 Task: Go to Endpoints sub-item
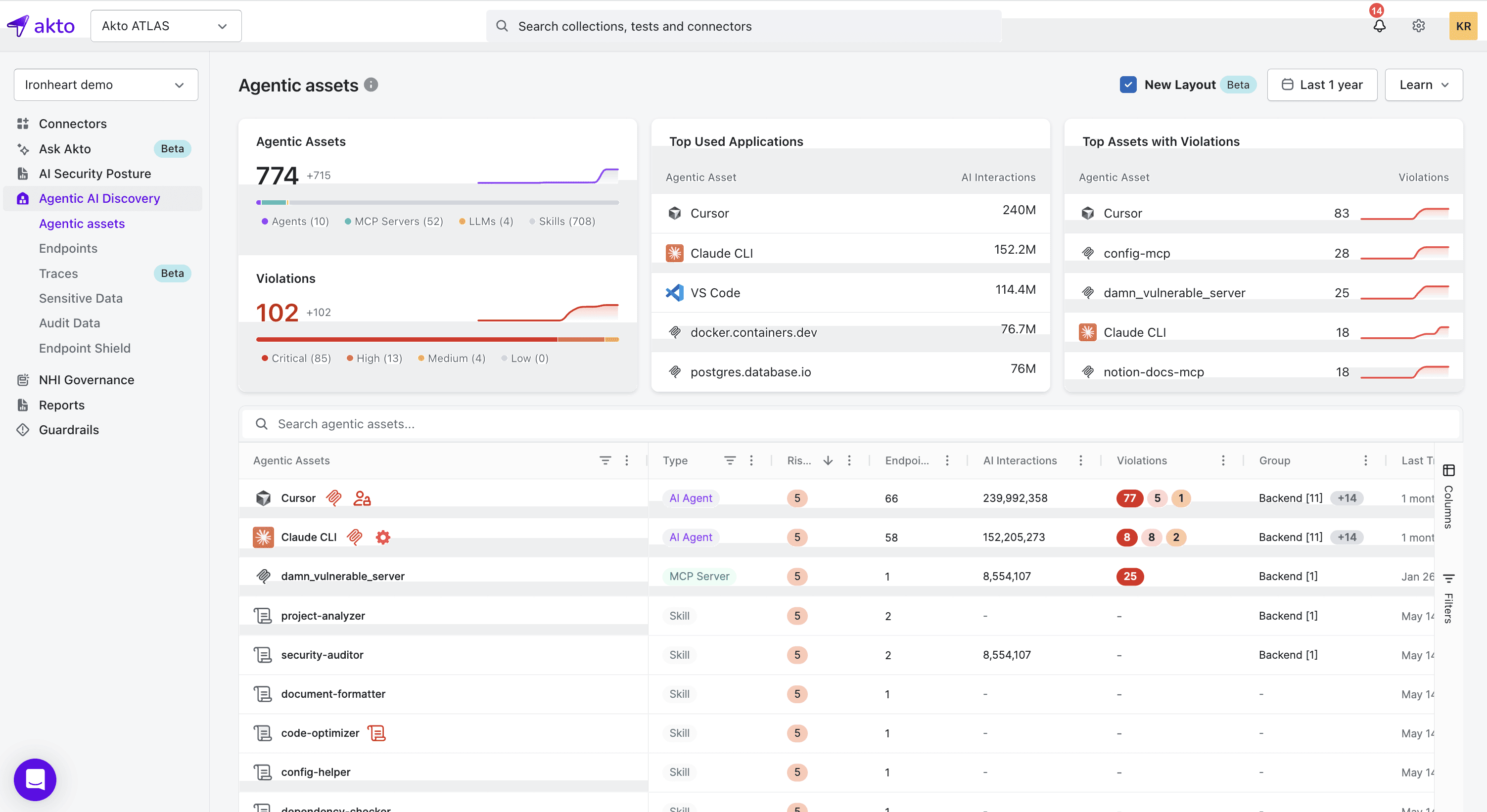coord(68,248)
